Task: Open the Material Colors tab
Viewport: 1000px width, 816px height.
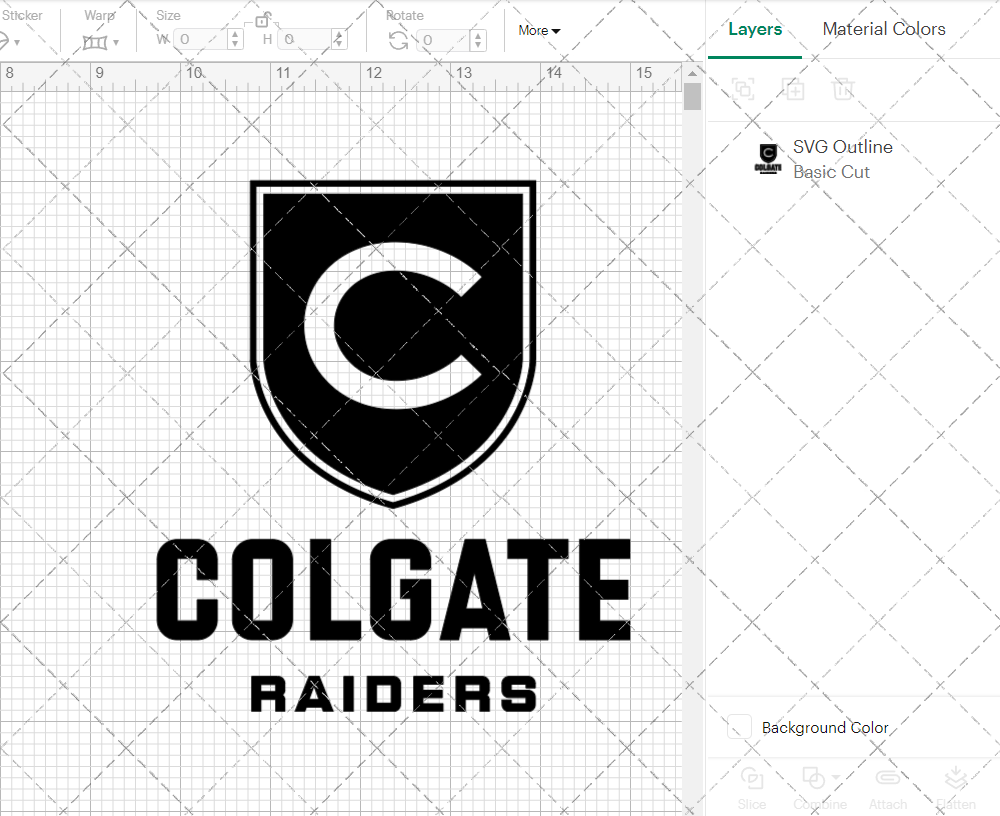Action: pos(883,29)
